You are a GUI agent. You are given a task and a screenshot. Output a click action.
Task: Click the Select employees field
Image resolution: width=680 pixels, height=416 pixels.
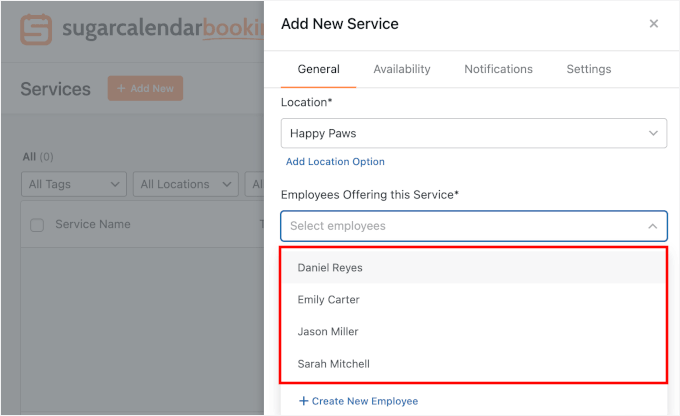tap(474, 226)
